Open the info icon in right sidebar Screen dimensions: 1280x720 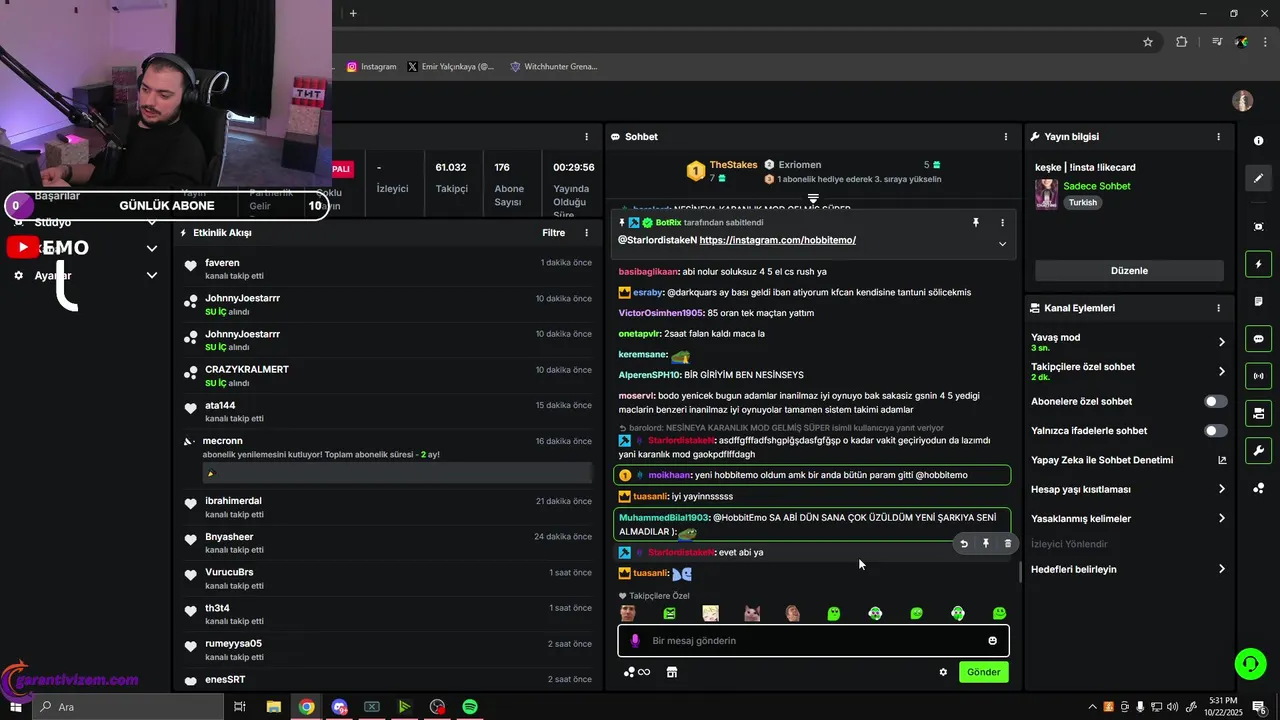point(1258,141)
